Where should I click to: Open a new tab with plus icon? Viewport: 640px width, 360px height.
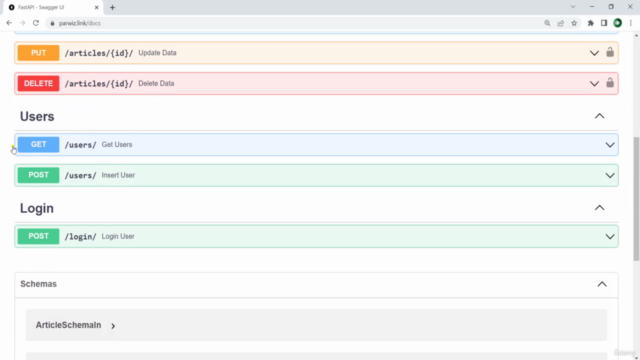(112, 7)
